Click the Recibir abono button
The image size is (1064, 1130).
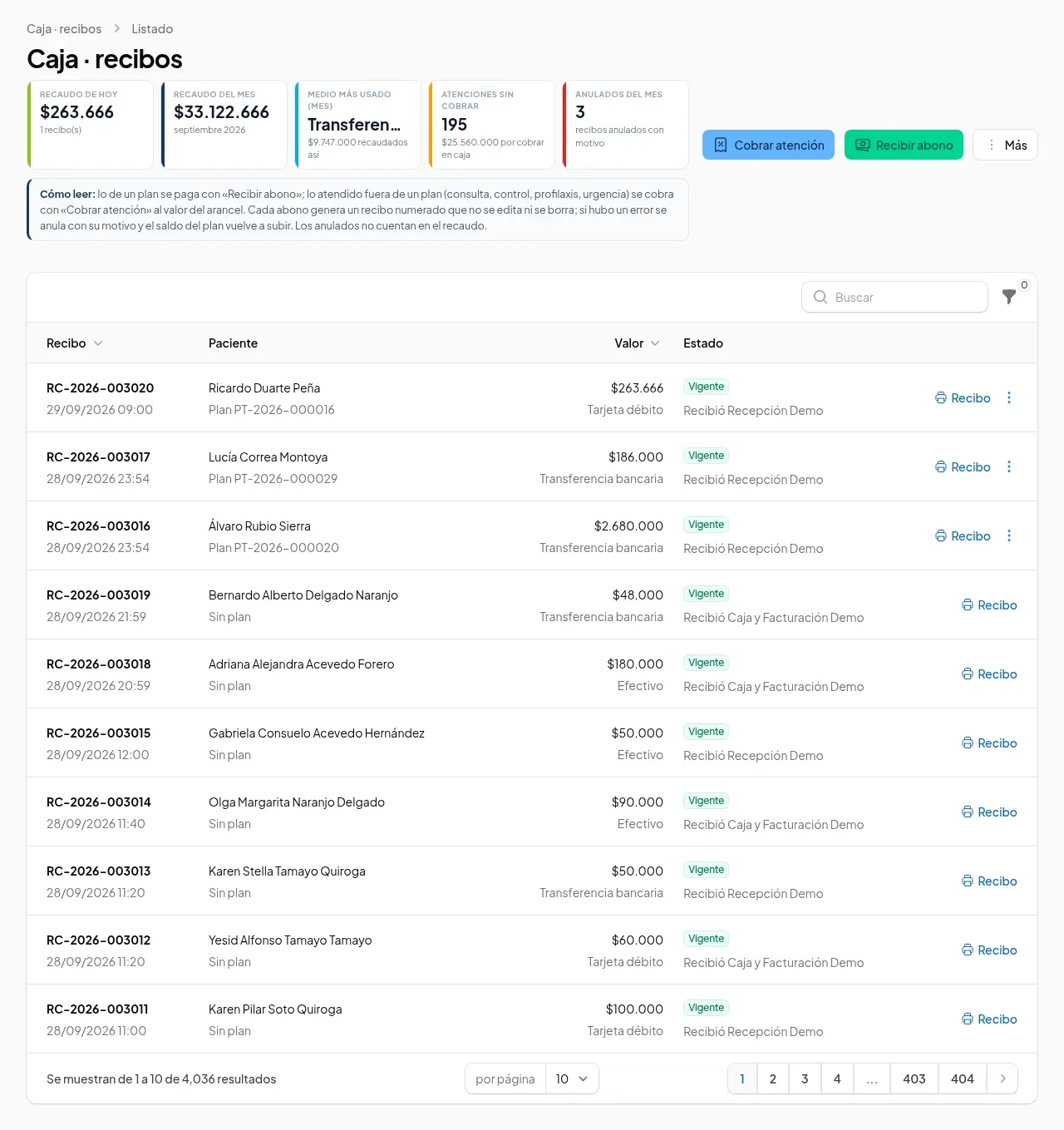[x=904, y=145]
